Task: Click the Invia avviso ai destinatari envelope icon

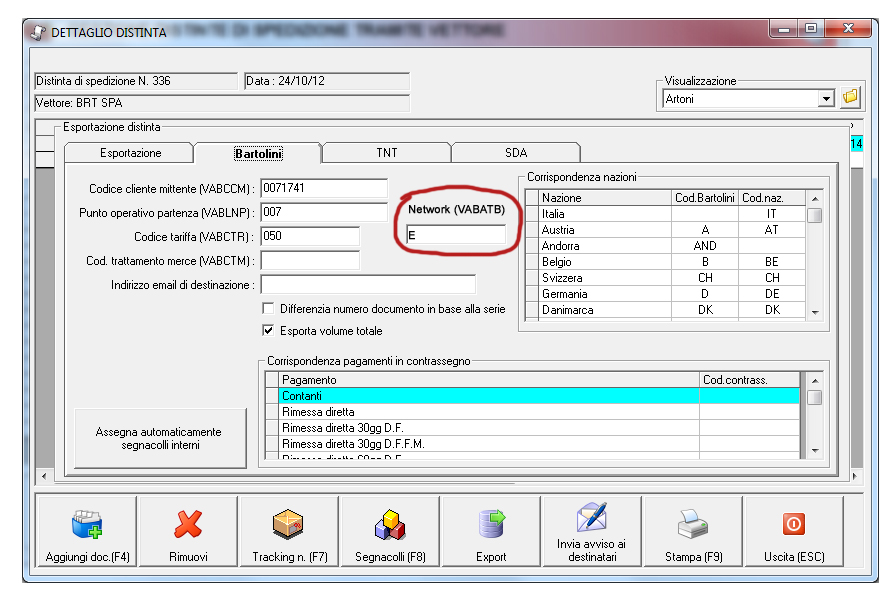Action: pos(592,517)
